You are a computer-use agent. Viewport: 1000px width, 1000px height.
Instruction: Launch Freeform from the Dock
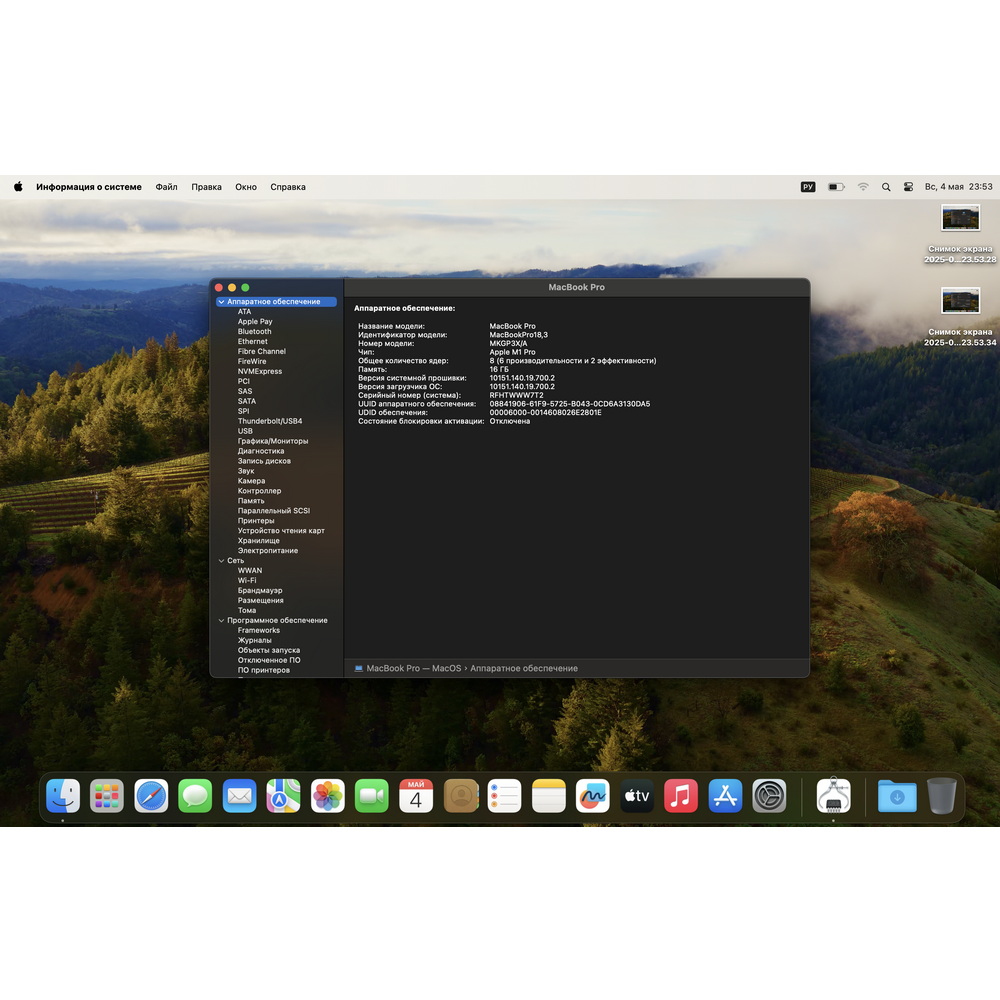(592, 796)
